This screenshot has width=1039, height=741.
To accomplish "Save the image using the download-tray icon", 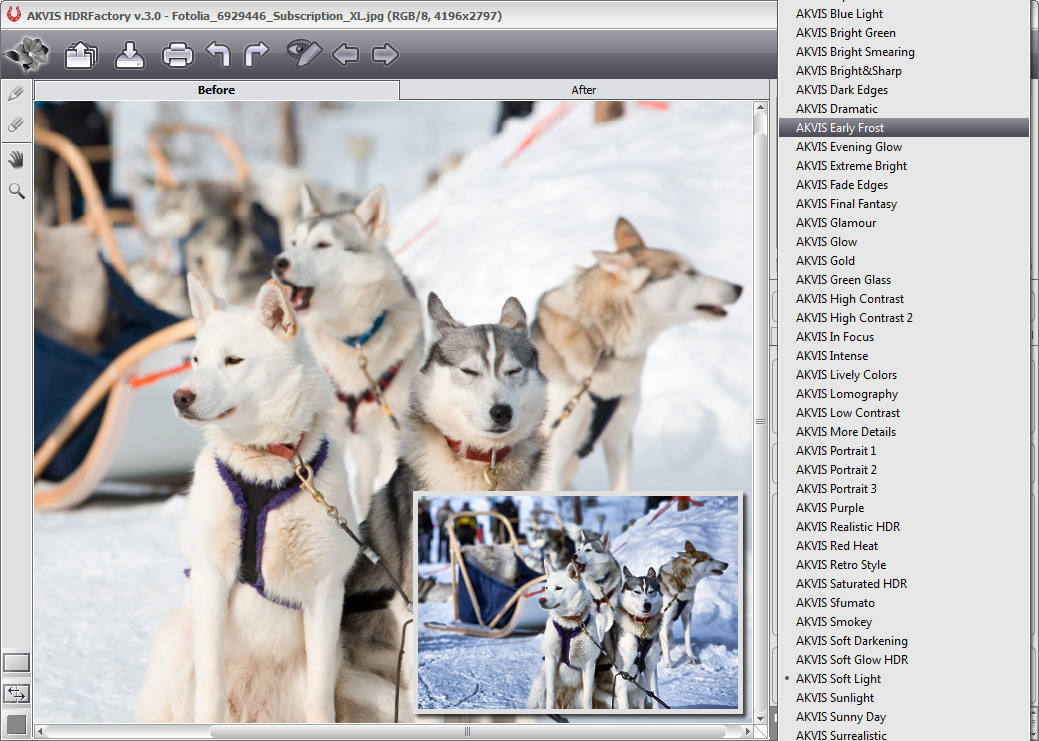I will [130, 54].
